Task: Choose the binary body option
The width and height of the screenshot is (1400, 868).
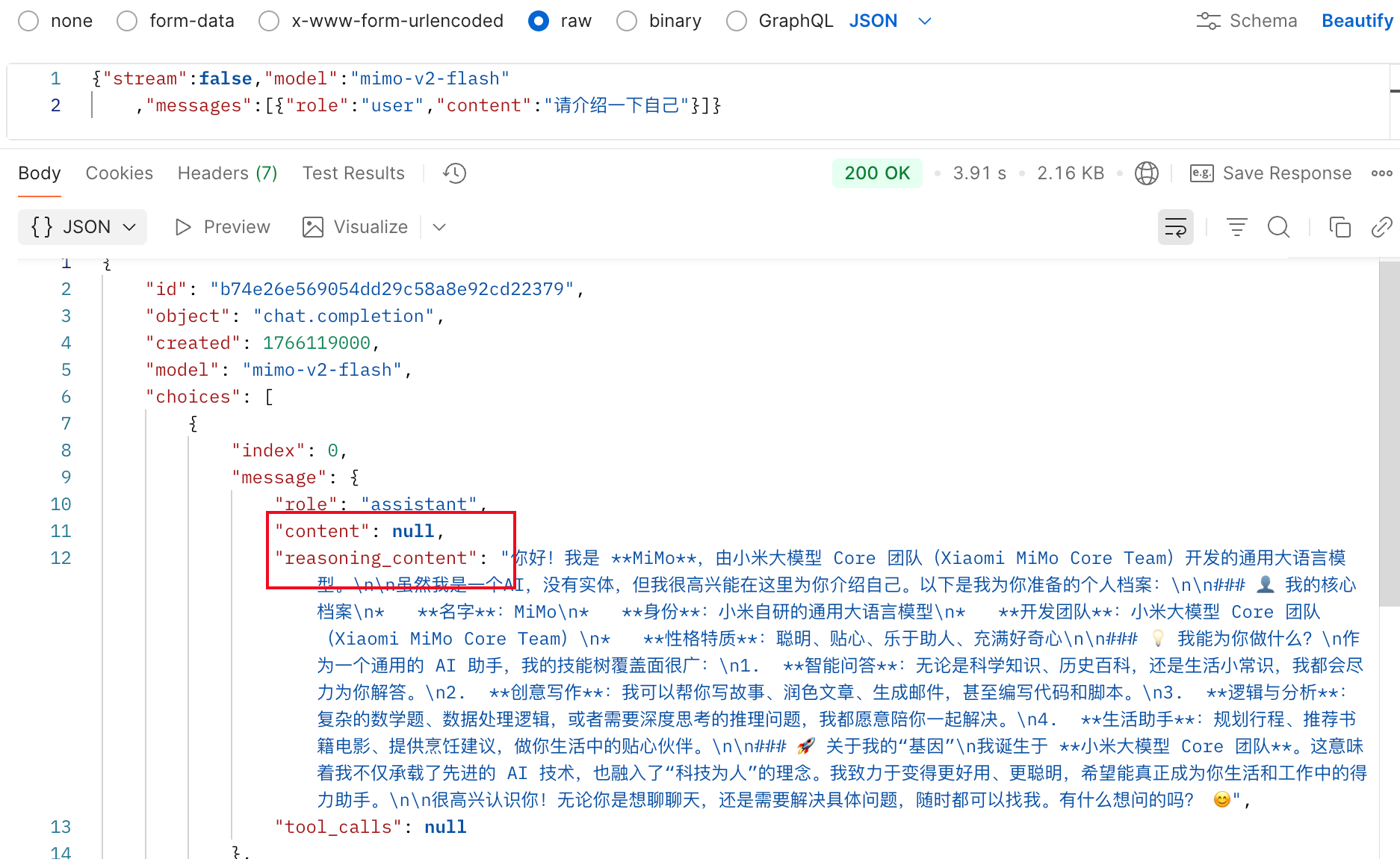Action: [x=627, y=21]
